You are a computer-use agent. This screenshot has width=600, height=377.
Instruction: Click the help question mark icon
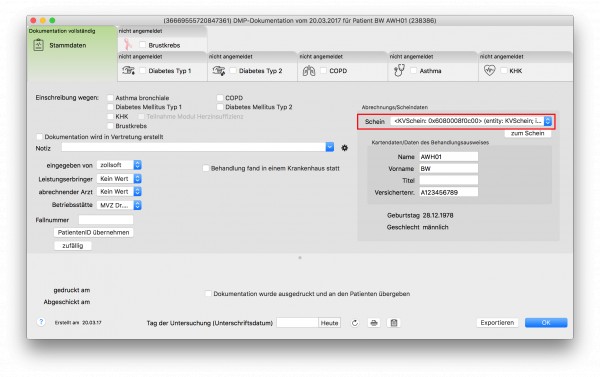(41, 322)
